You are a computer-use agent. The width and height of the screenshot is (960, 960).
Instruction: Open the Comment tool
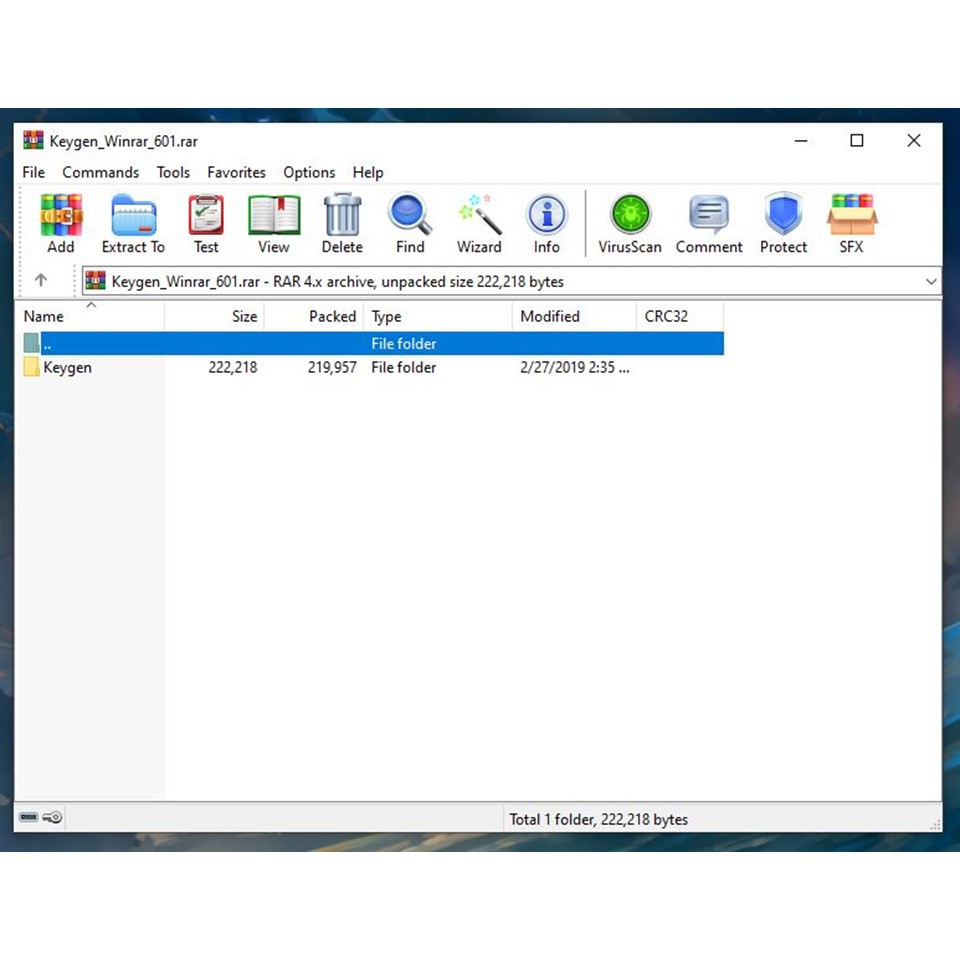[709, 223]
